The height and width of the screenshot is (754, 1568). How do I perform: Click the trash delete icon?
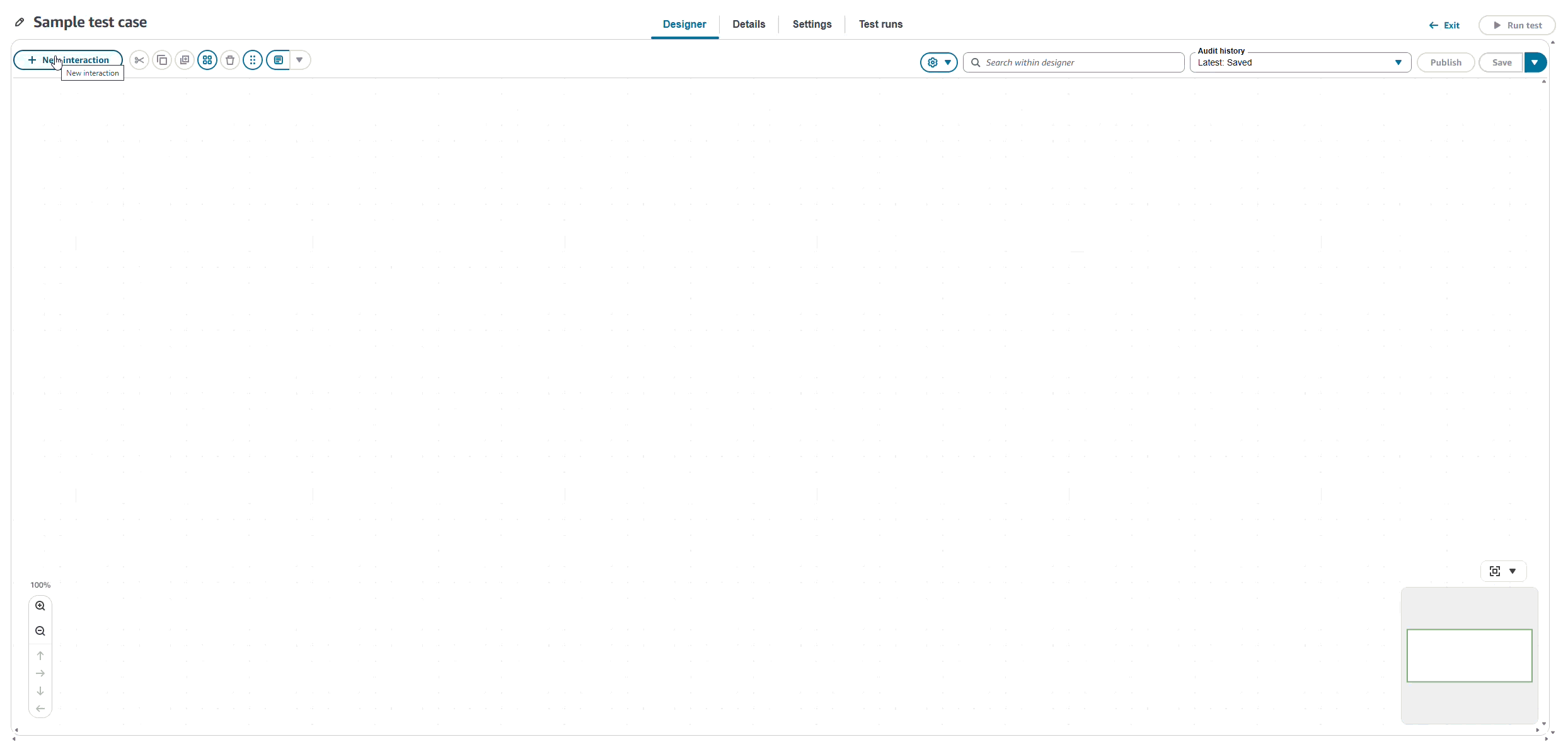pos(230,61)
